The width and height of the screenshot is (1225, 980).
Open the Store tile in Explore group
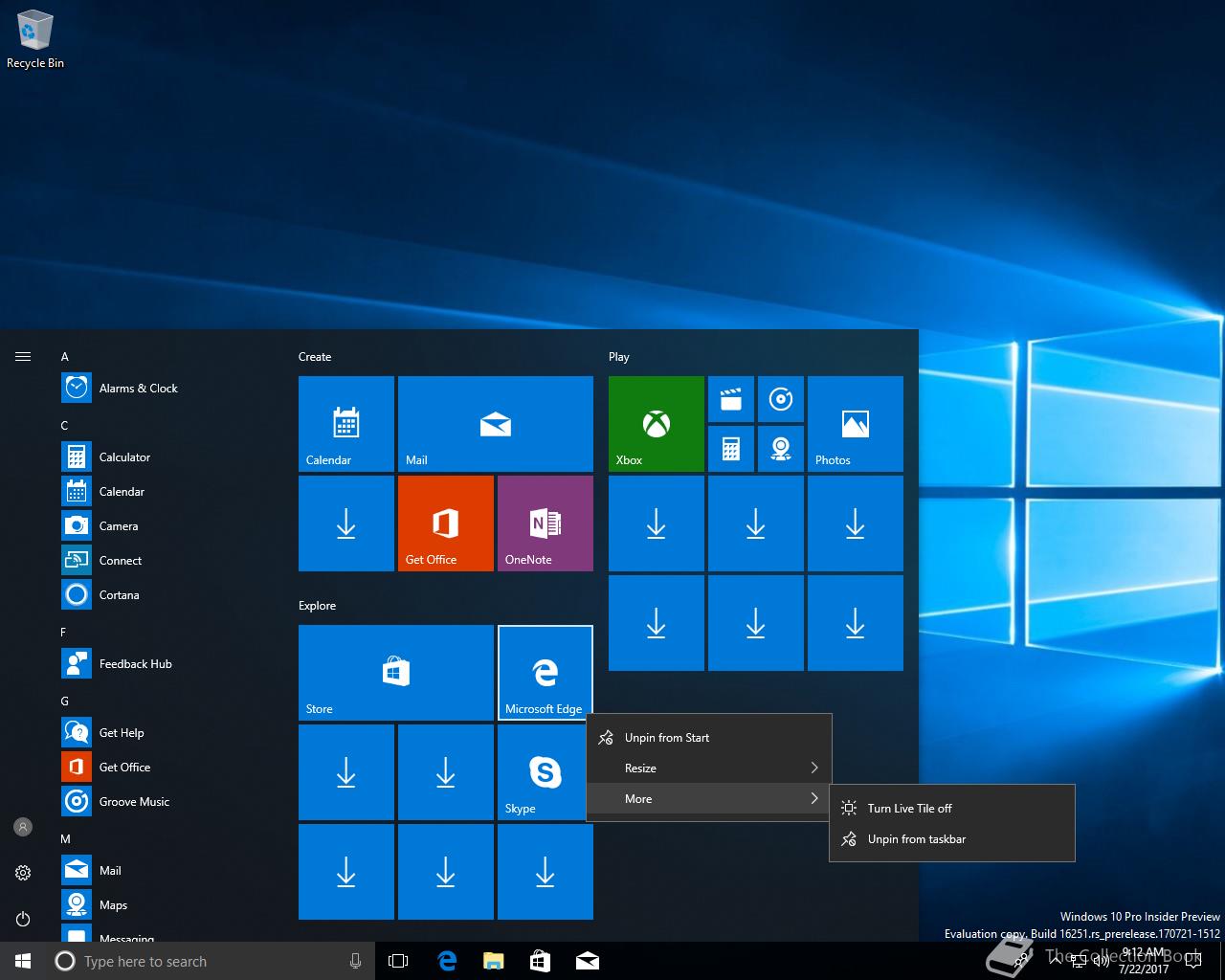[396, 672]
